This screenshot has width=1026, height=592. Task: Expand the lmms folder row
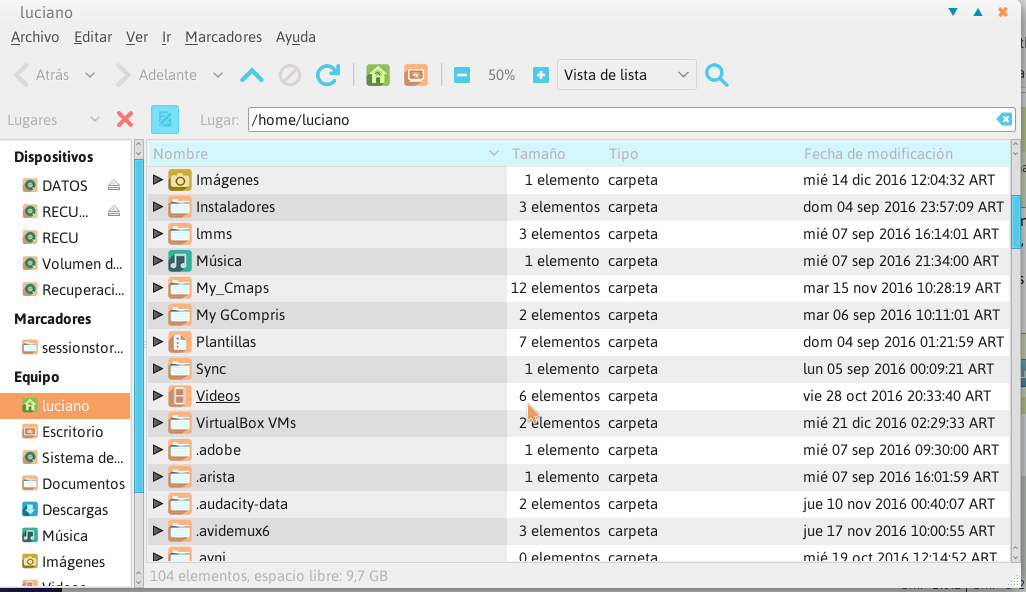click(x=158, y=234)
